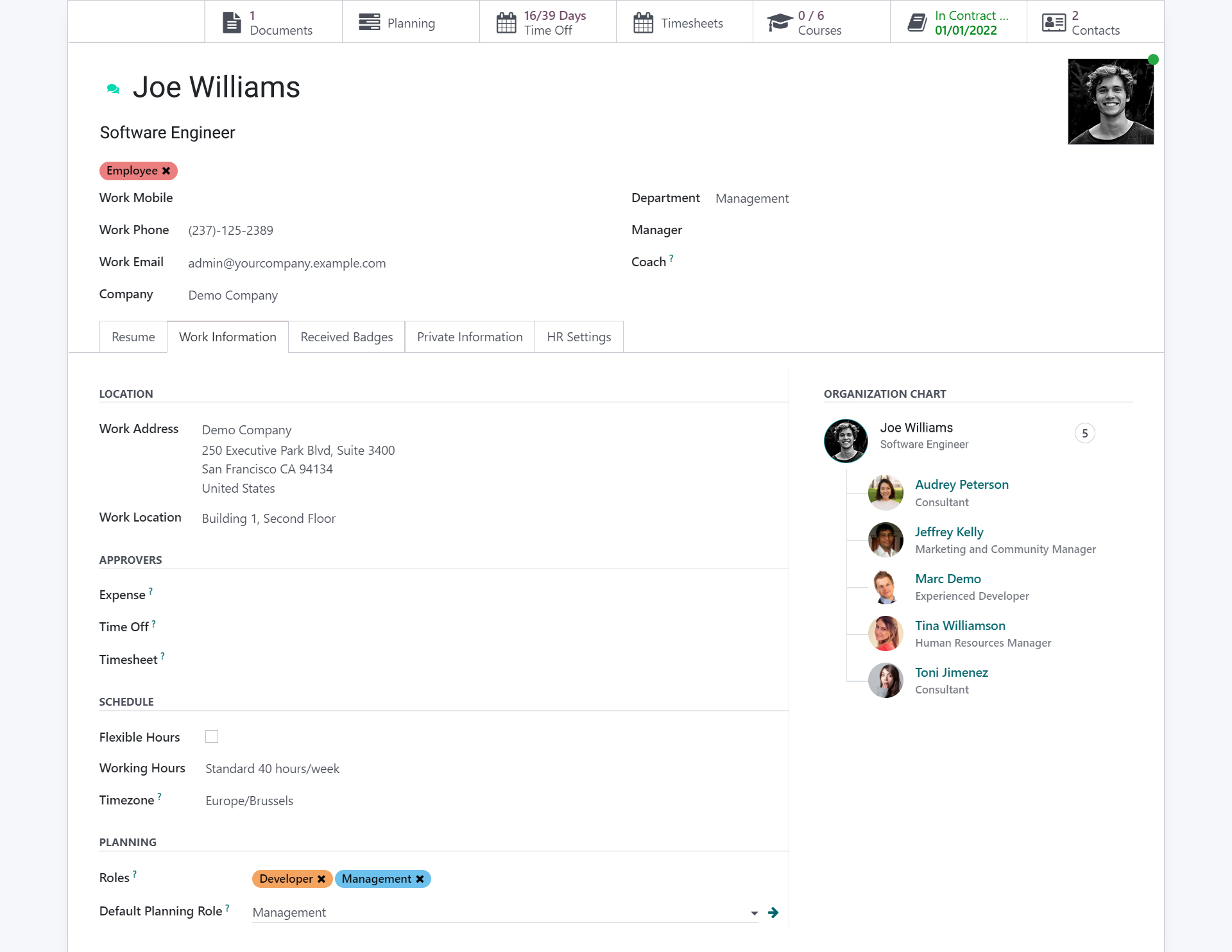Viewport: 1232px width, 952px height.
Task: Remove the Developer role tag
Action: point(321,879)
